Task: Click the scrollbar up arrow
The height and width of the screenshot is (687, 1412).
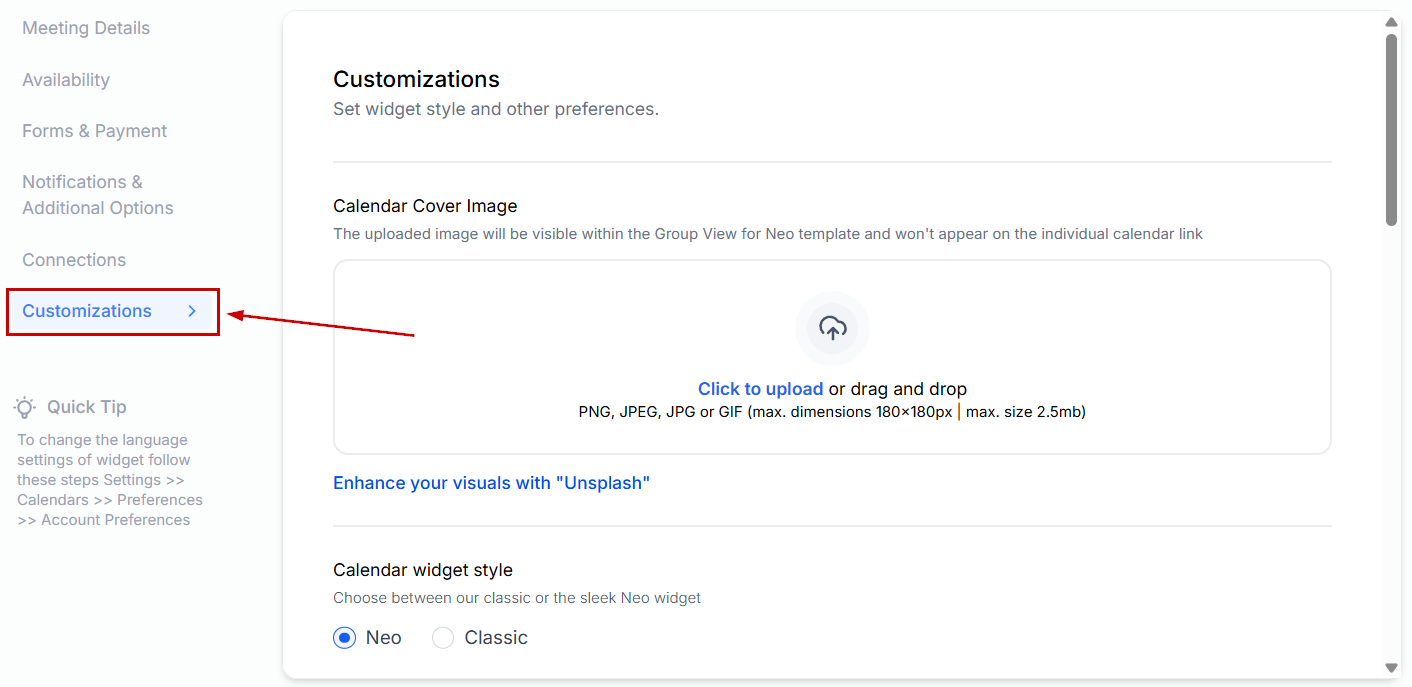Action: 1391,22
